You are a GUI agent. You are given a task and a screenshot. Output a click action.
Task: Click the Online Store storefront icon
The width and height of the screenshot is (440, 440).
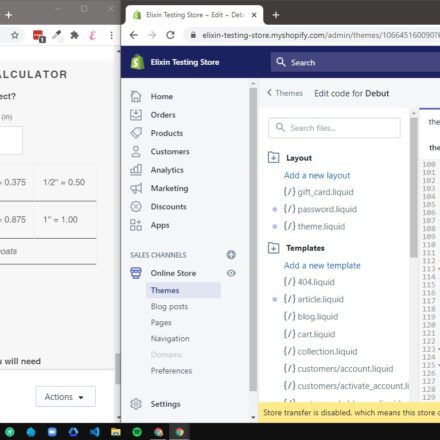[x=136, y=273]
